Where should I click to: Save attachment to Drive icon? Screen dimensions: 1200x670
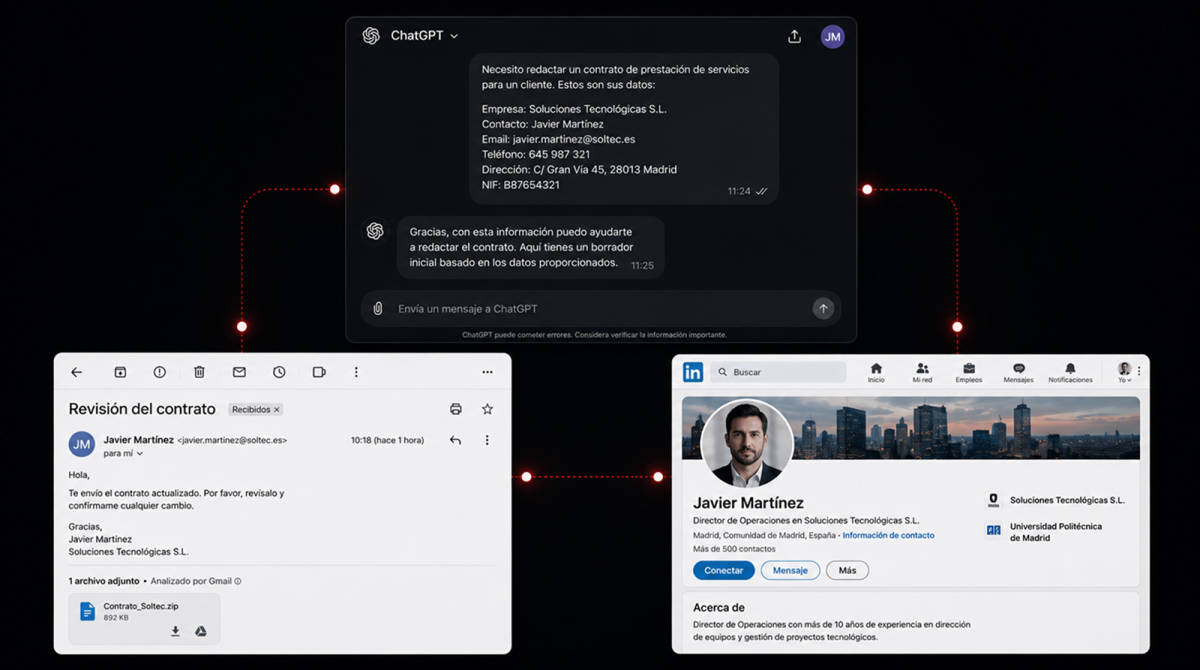pos(200,631)
